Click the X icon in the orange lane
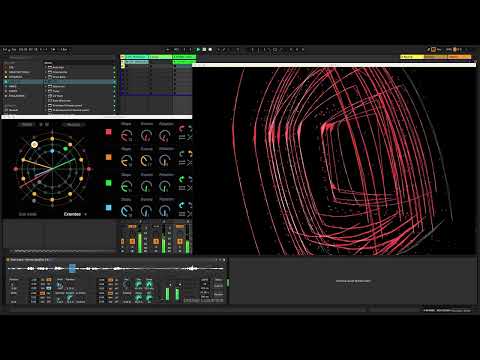Viewport: 480px width, 360px height. coord(189,163)
